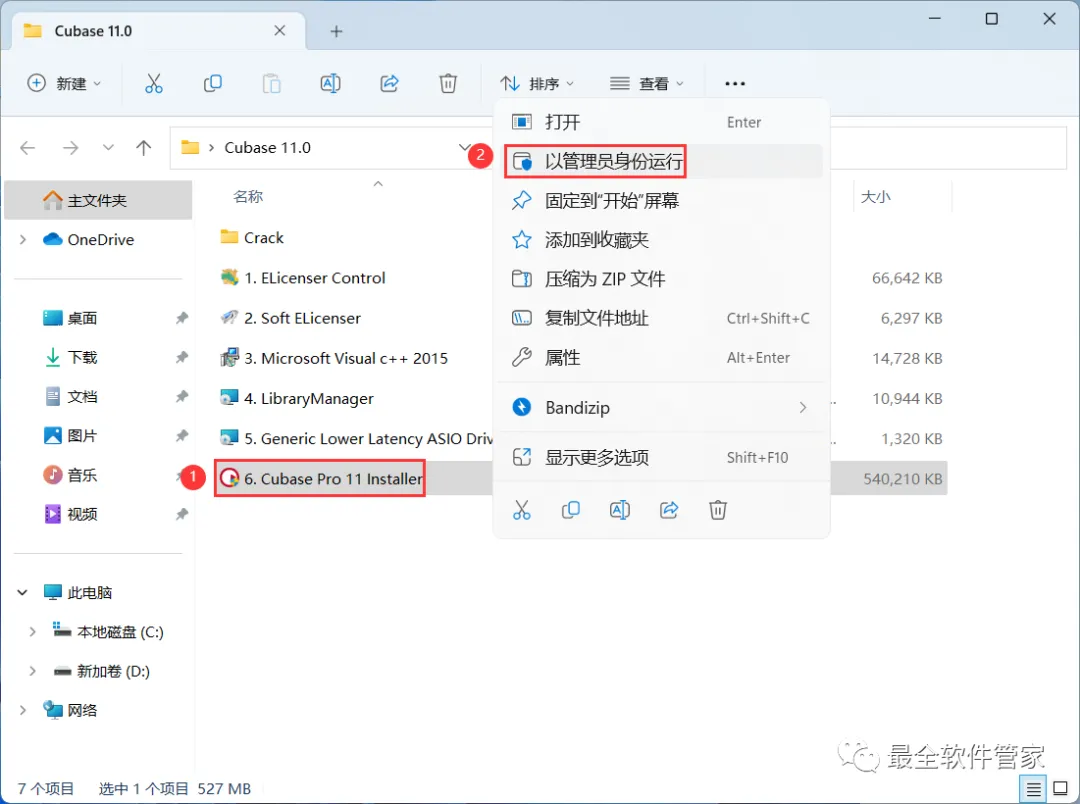The width and height of the screenshot is (1080, 804).
Task: Switch to details view icon in status bar
Action: coord(1033,789)
